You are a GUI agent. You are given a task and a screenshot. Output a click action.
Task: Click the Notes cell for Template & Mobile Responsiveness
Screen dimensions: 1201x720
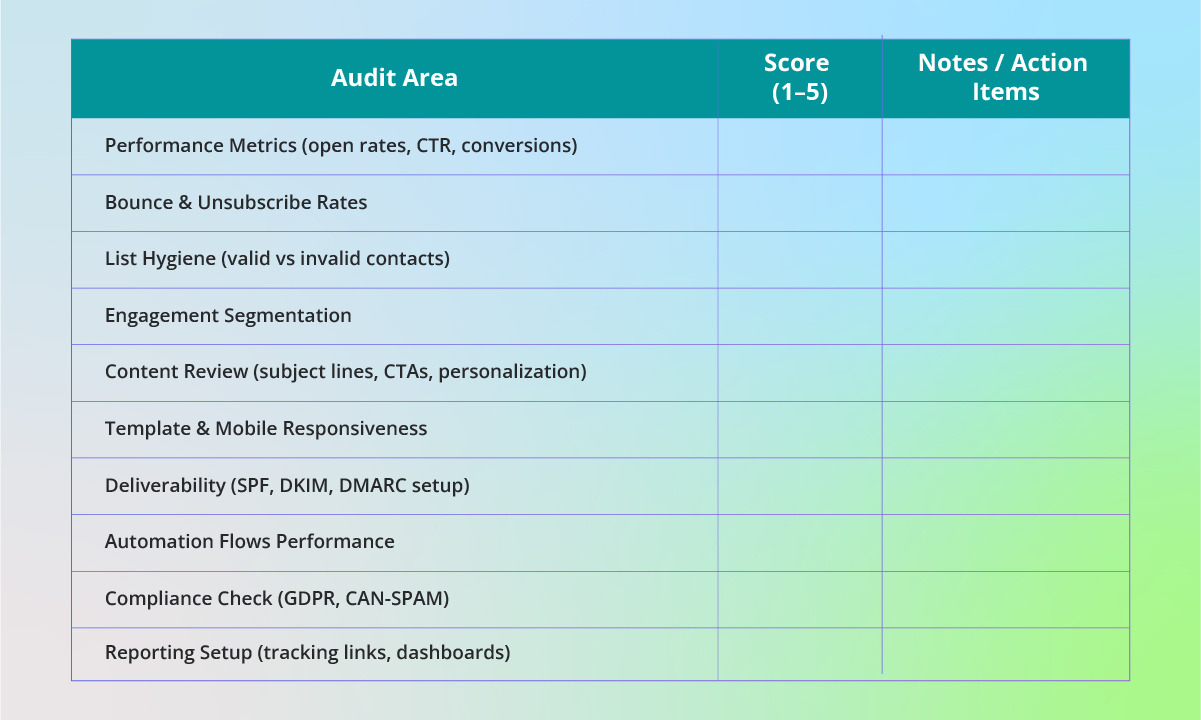click(1006, 430)
